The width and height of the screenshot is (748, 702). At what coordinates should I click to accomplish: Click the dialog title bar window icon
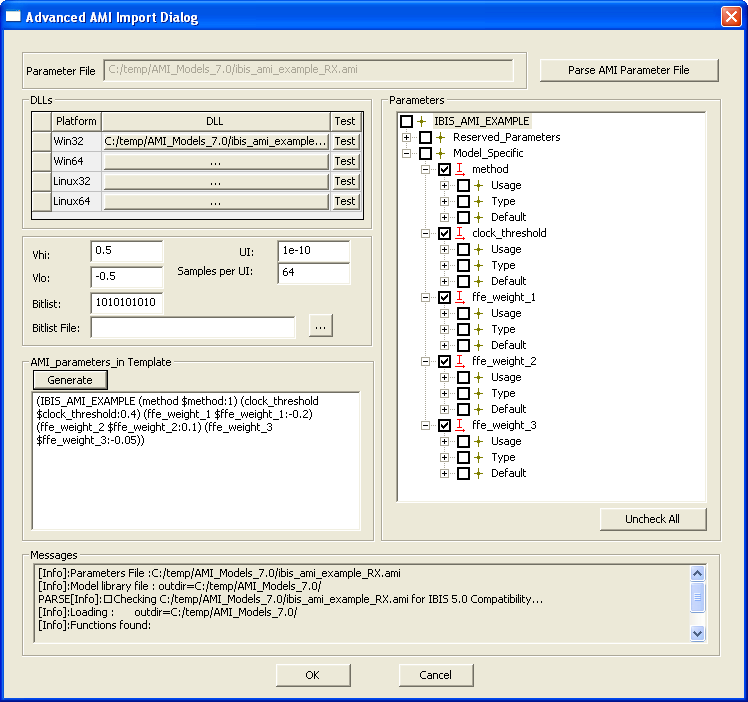pyautogui.click(x=14, y=17)
